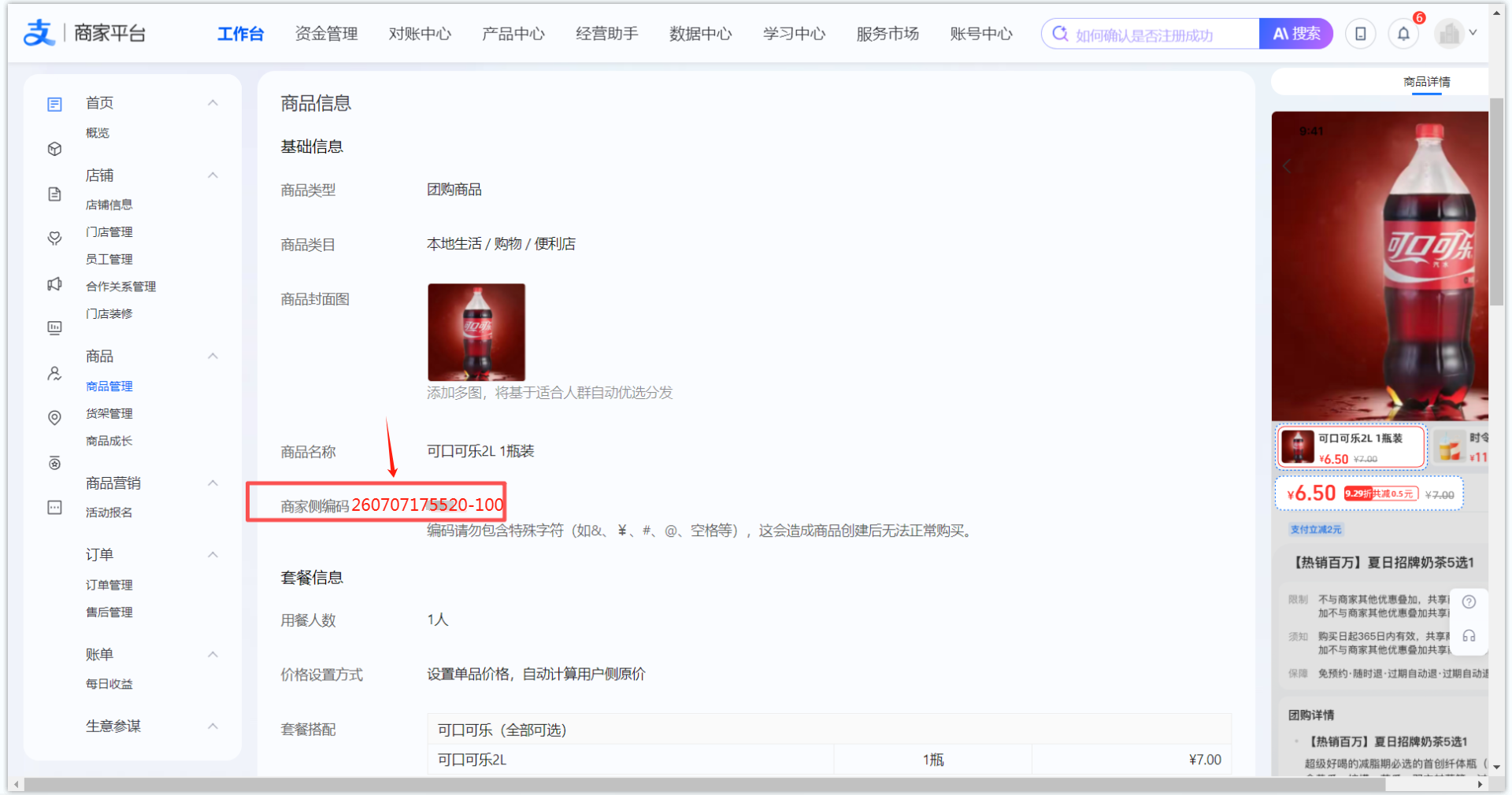Expand the account dropdown arrow
Image resolution: width=1512 pixels, height=795 pixels.
pyautogui.click(x=1473, y=33)
